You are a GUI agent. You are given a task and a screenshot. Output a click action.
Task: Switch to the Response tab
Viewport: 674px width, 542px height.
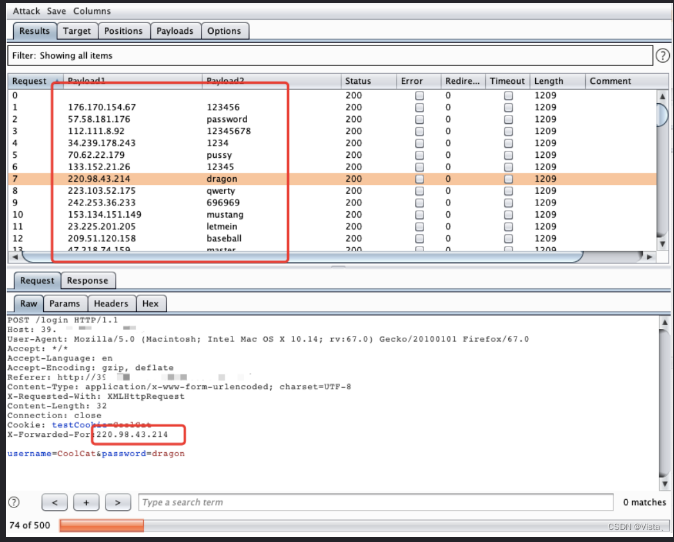click(x=88, y=281)
